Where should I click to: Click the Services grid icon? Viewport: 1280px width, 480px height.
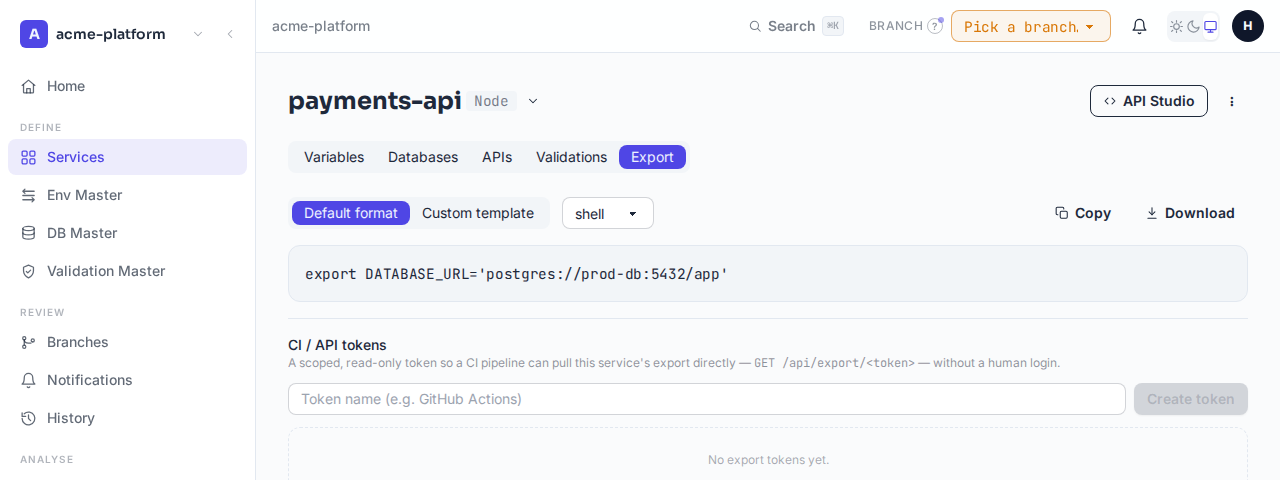point(28,157)
